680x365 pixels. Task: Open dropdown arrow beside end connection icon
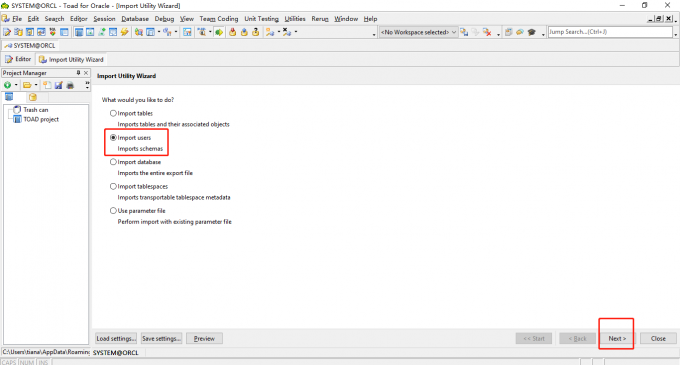point(296,32)
